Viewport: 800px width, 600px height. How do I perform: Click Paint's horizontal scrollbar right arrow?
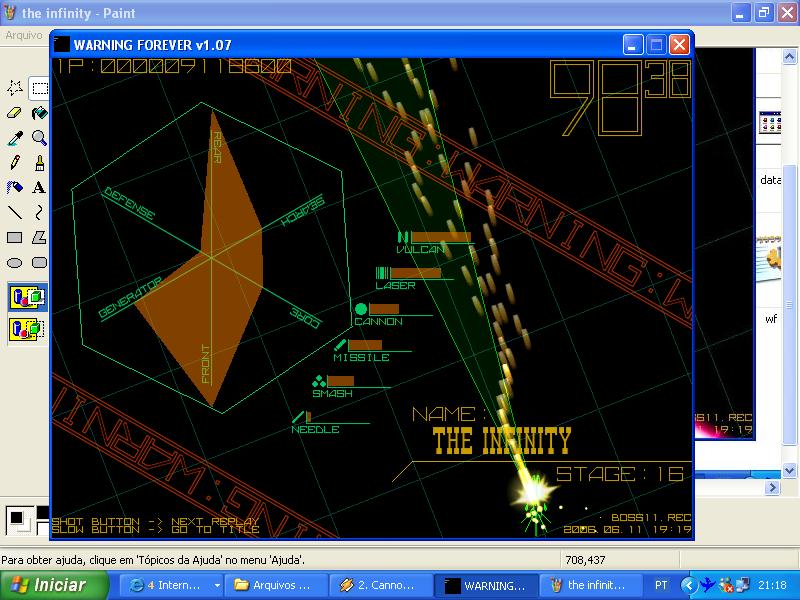tap(772, 488)
